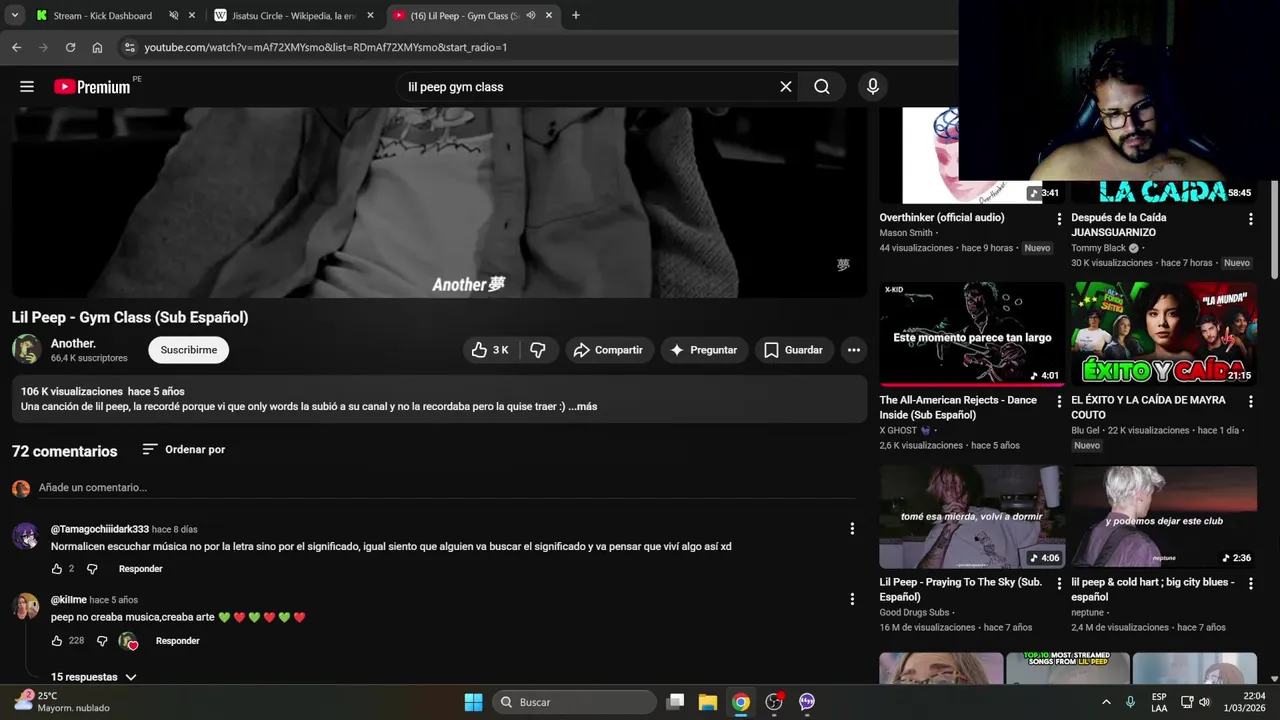This screenshot has width=1280, height=720.
Task: Focus the Añade un comentario field
Action: (x=446, y=488)
